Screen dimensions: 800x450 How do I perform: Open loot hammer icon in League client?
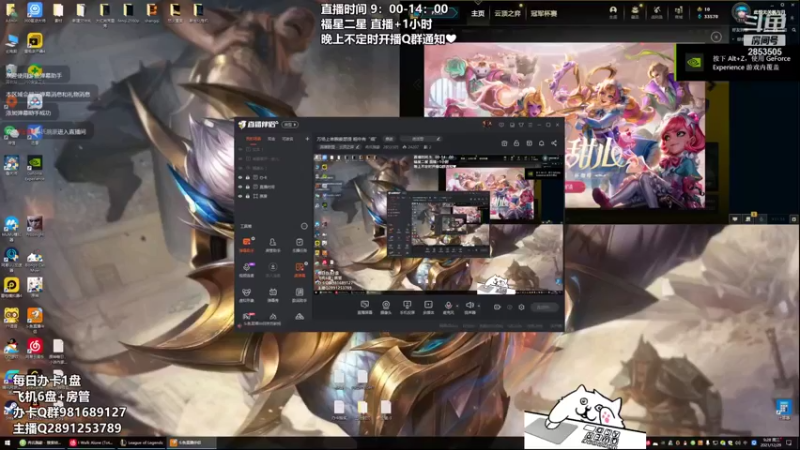click(657, 12)
